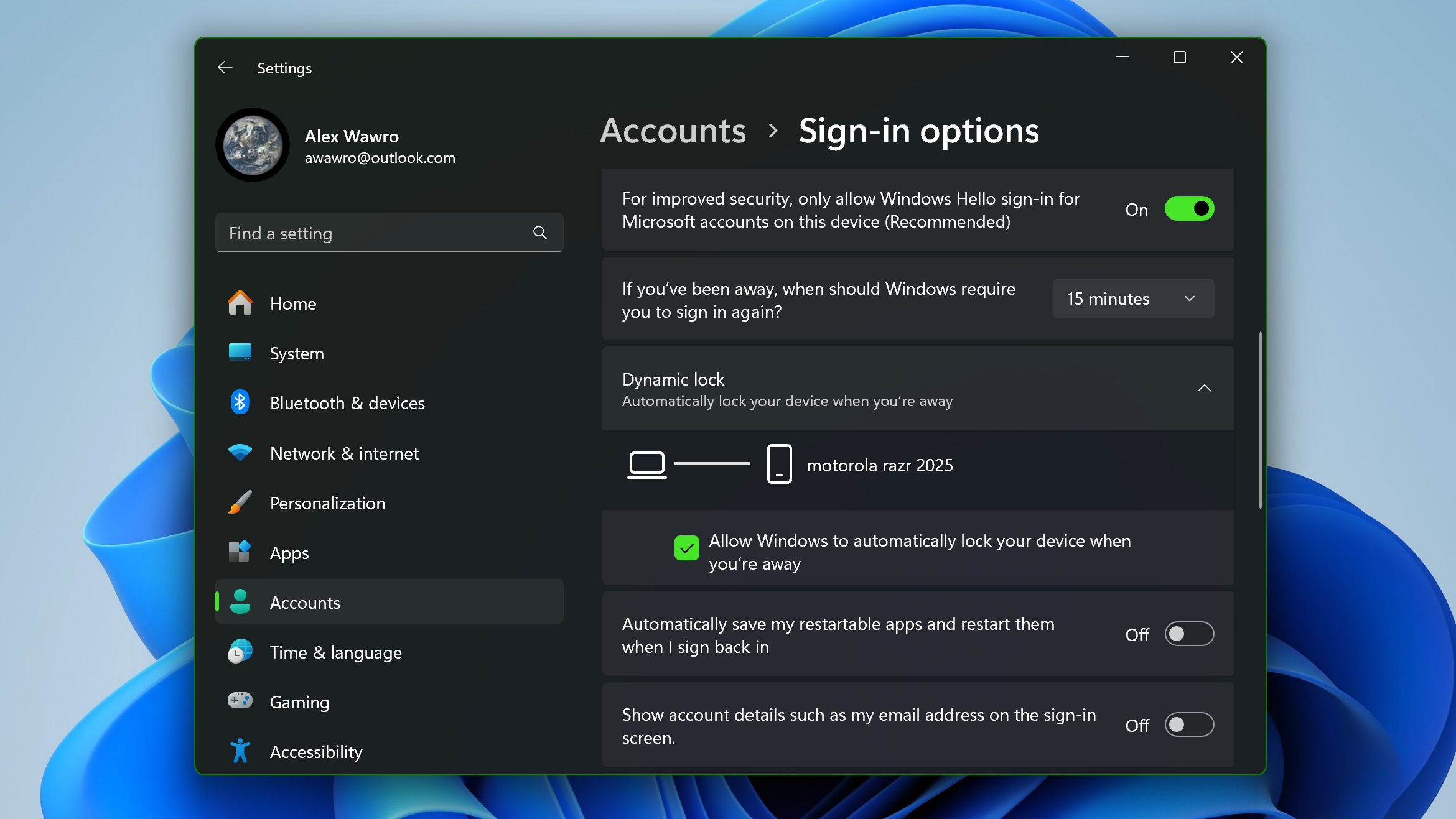This screenshot has width=1456, height=819.
Task: Enable showing account details on sign-in screen
Action: tap(1189, 724)
